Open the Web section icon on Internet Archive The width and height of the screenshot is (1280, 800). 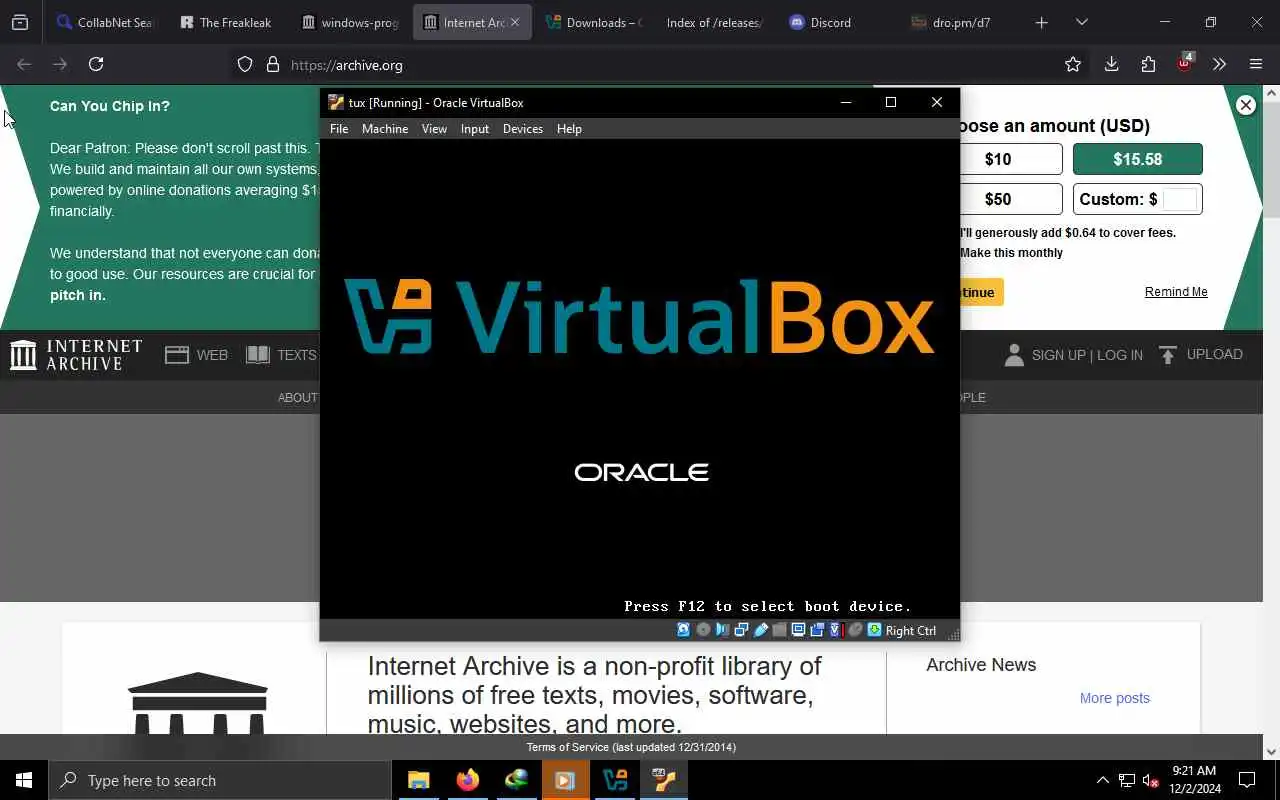click(177, 355)
